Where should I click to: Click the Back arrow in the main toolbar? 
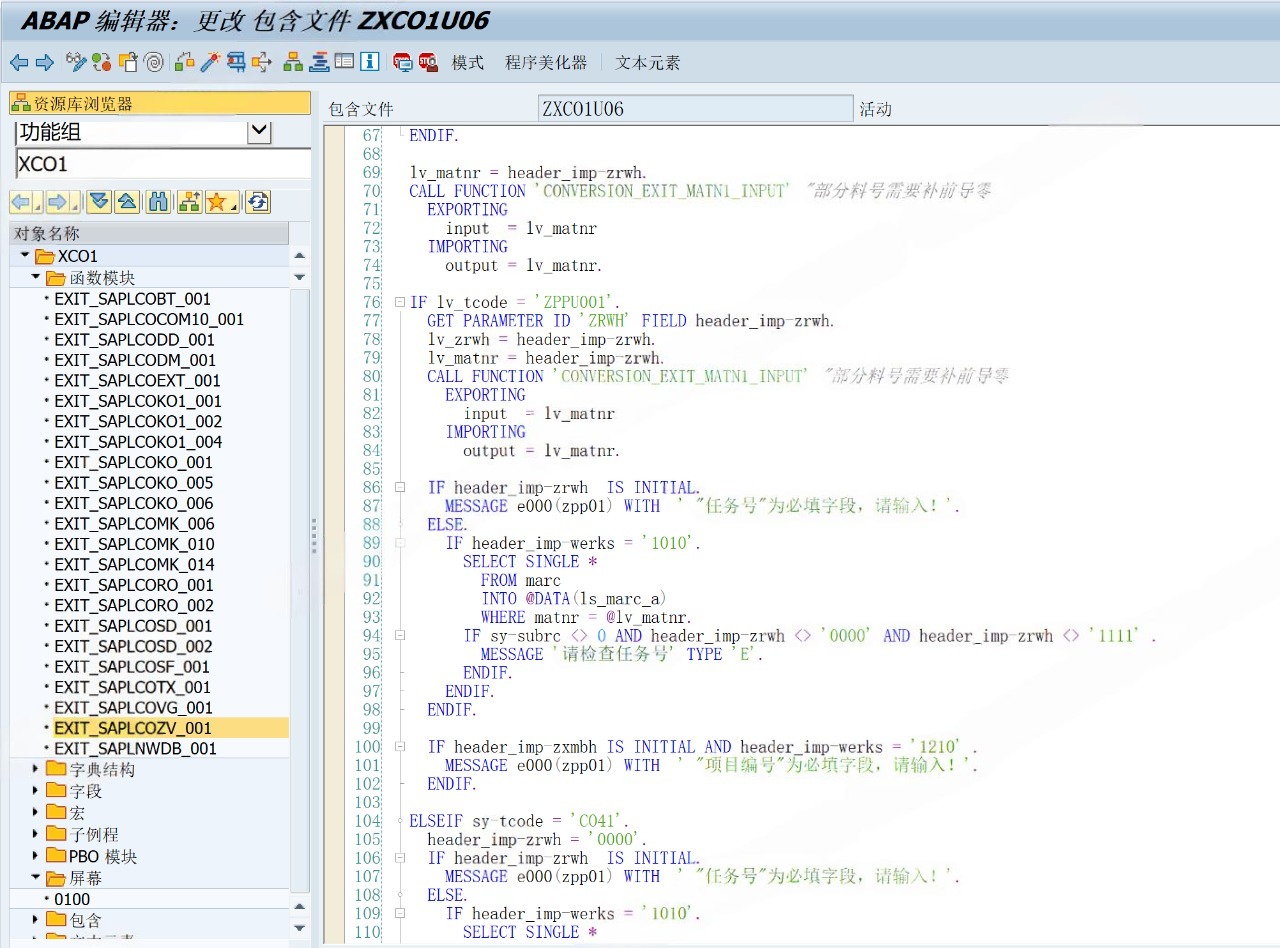[x=19, y=62]
